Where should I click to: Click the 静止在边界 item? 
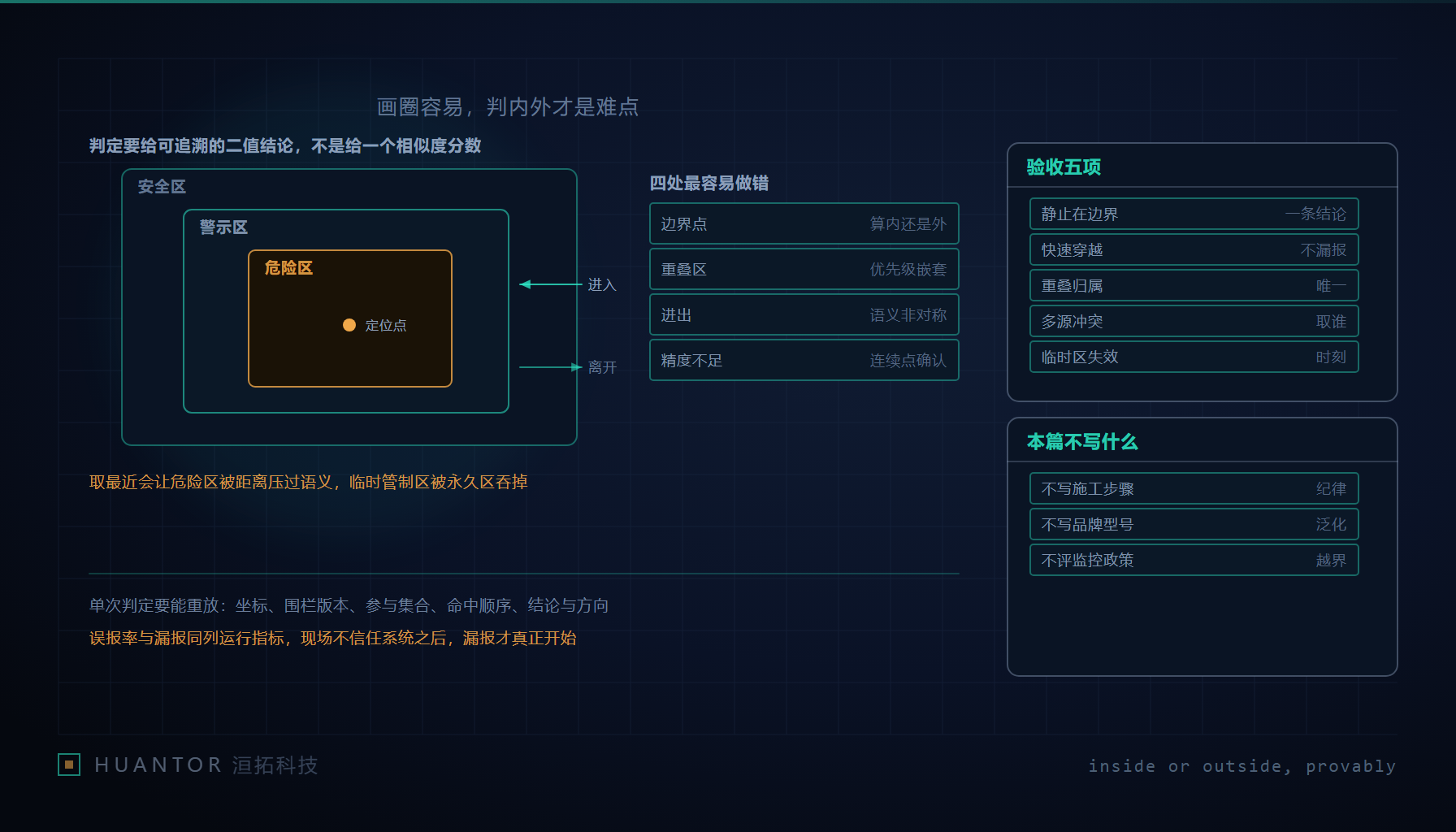point(1194,214)
